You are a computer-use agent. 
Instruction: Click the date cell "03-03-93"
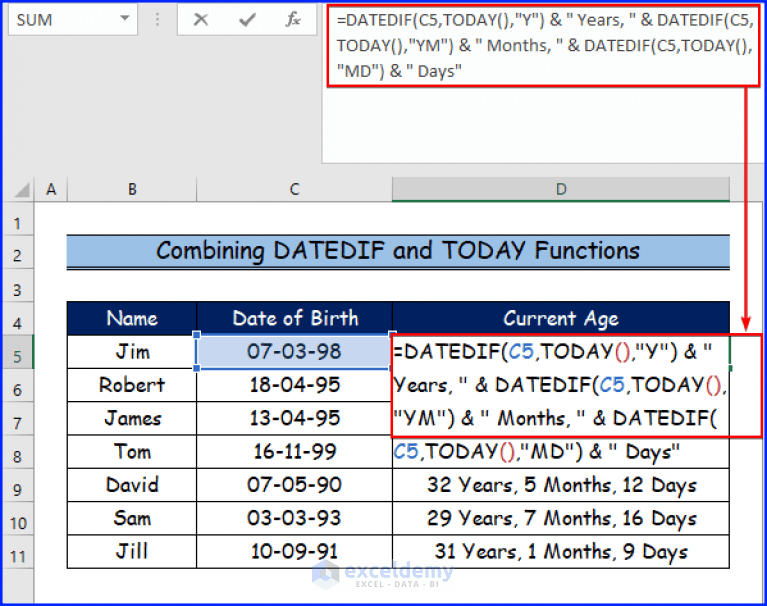[x=294, y=518]
